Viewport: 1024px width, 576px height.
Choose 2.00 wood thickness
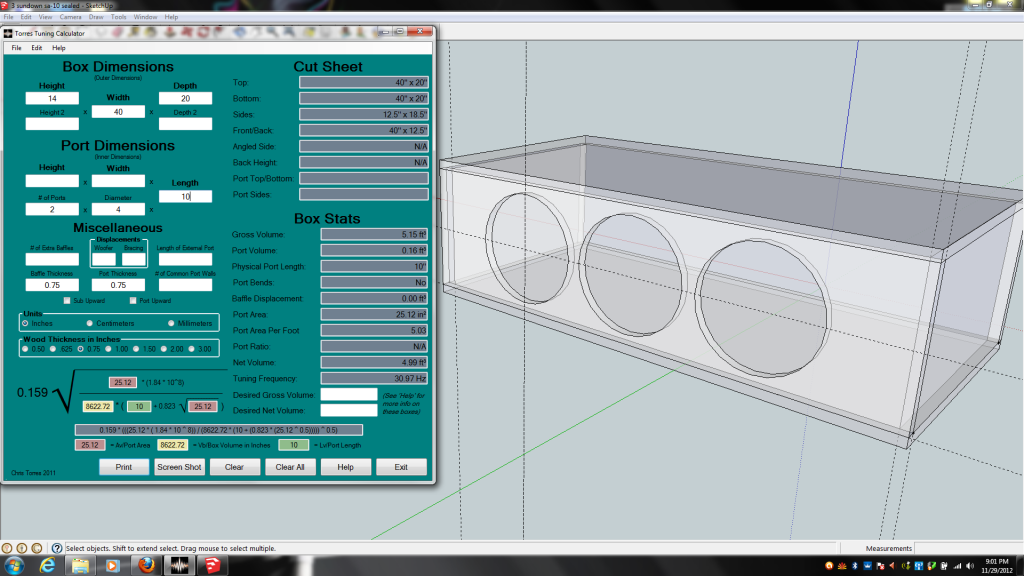point(164,349)
